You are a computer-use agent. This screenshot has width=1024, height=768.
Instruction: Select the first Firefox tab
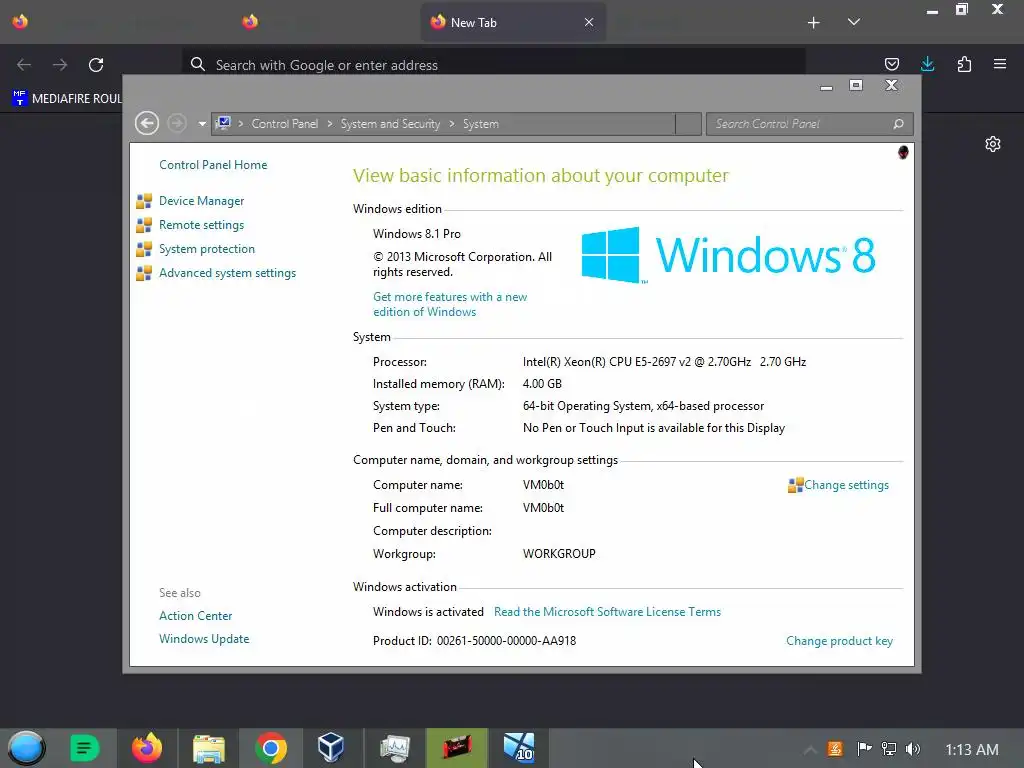20,22
